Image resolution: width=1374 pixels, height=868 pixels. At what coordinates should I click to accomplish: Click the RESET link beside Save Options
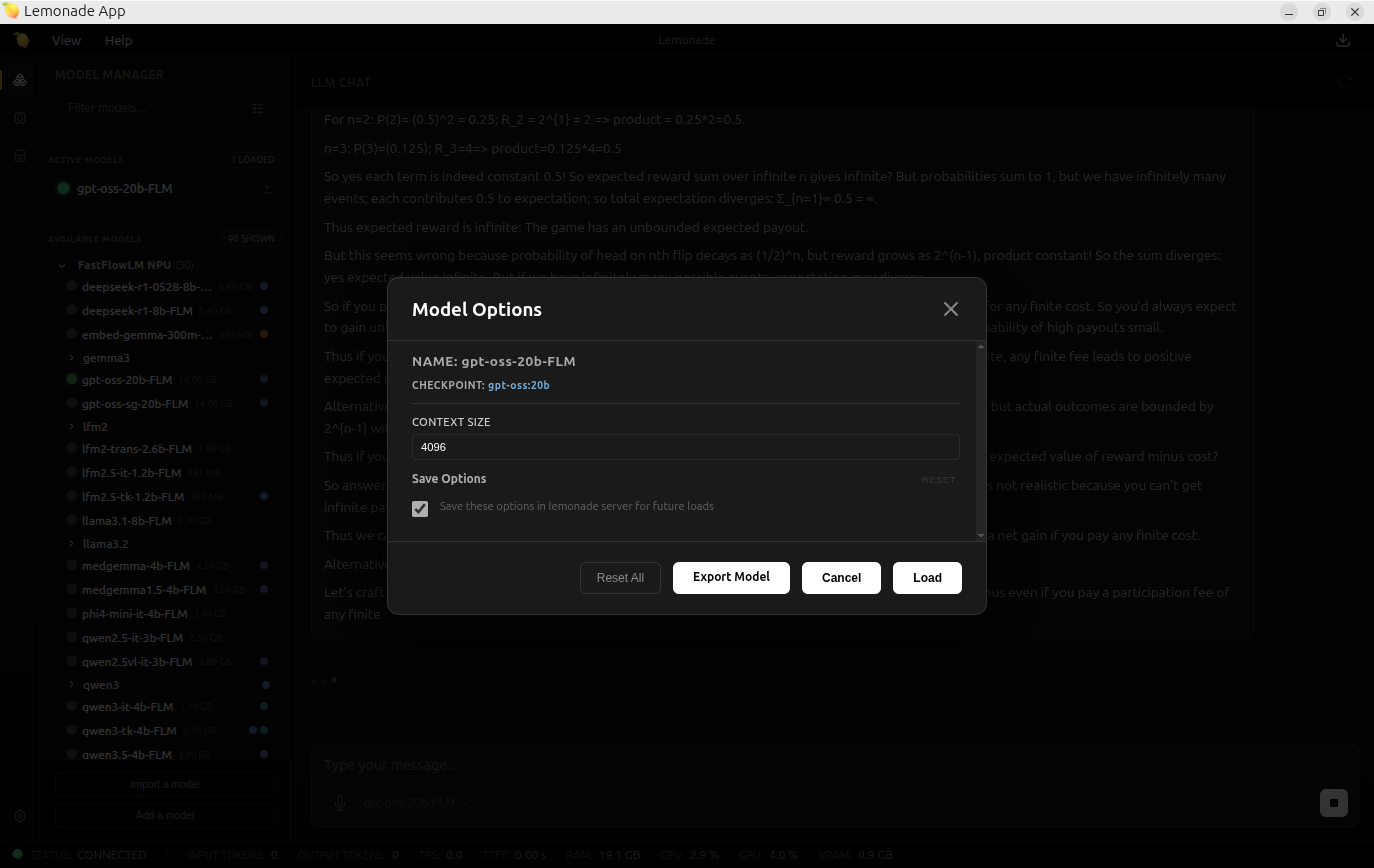click(x=938, y=480)
